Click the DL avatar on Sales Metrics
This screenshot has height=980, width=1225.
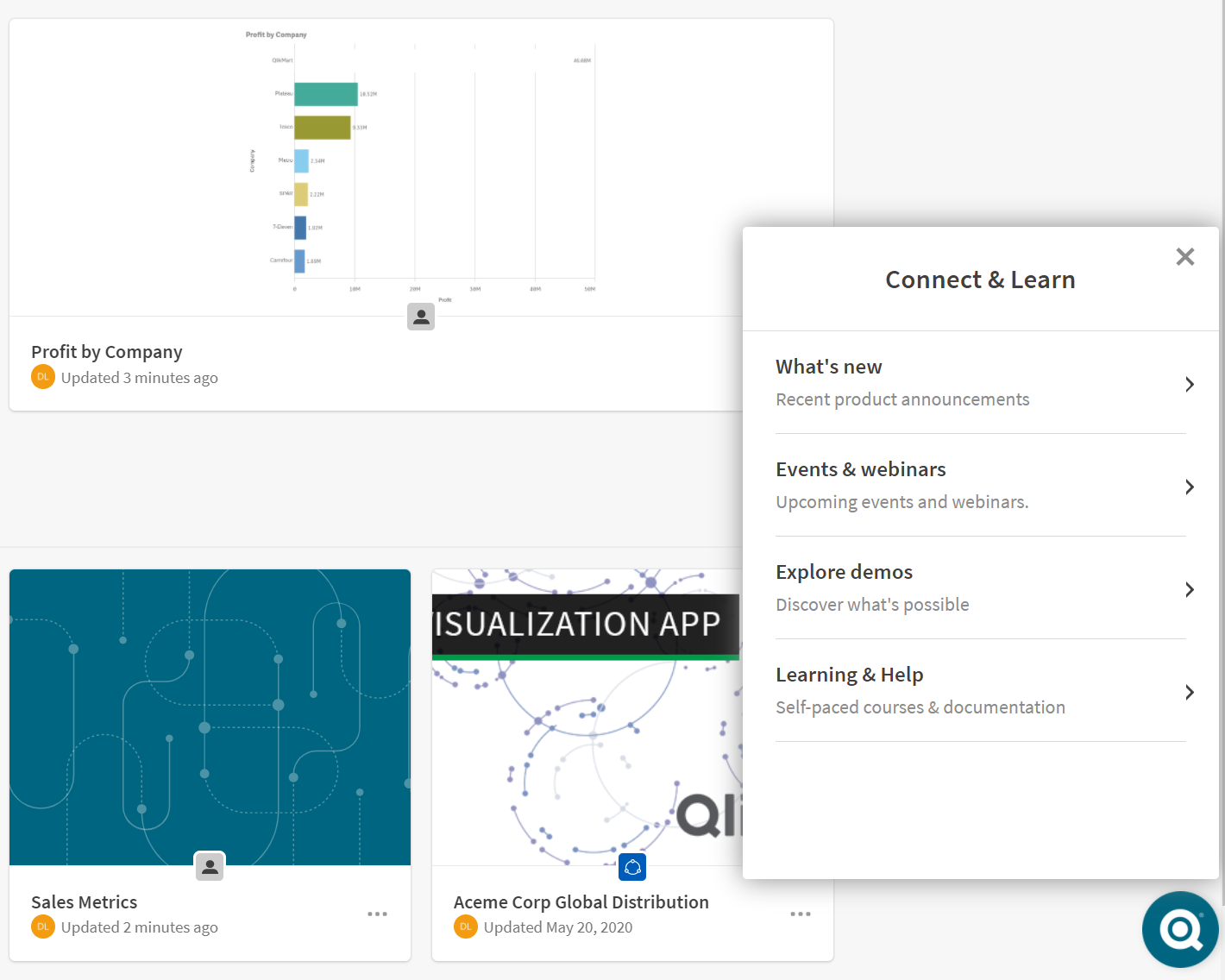click(x=42, y=927)
